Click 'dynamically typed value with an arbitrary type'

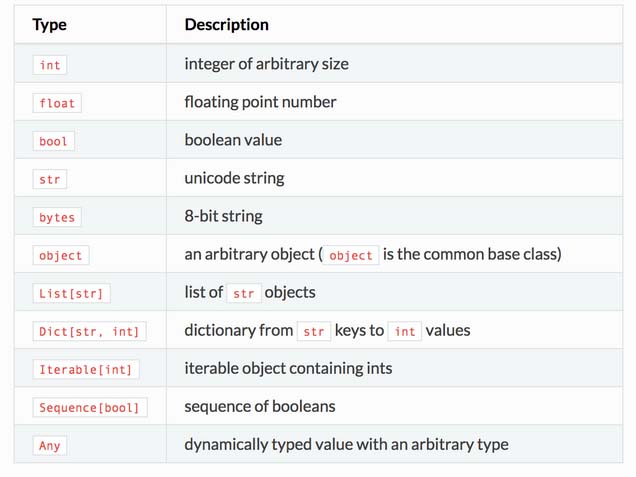click(x=346, y=445)
